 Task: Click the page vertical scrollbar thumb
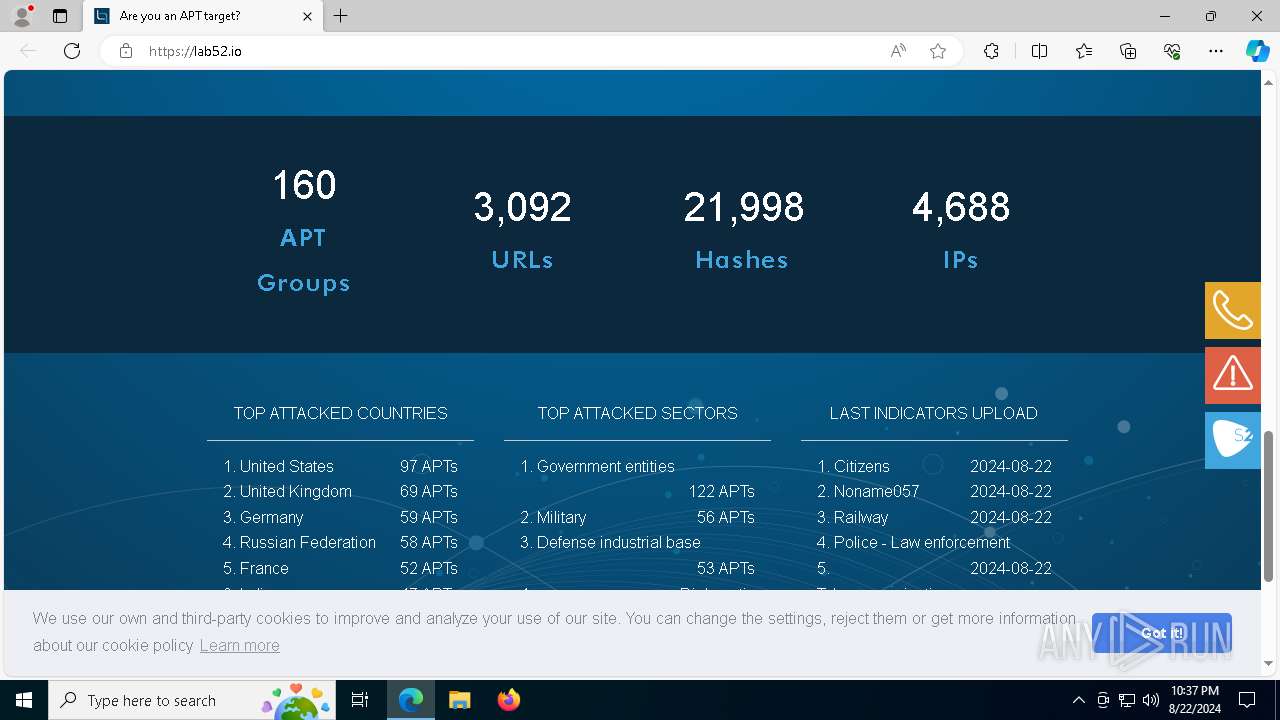pyautogui.click(x=1269, y=506)
